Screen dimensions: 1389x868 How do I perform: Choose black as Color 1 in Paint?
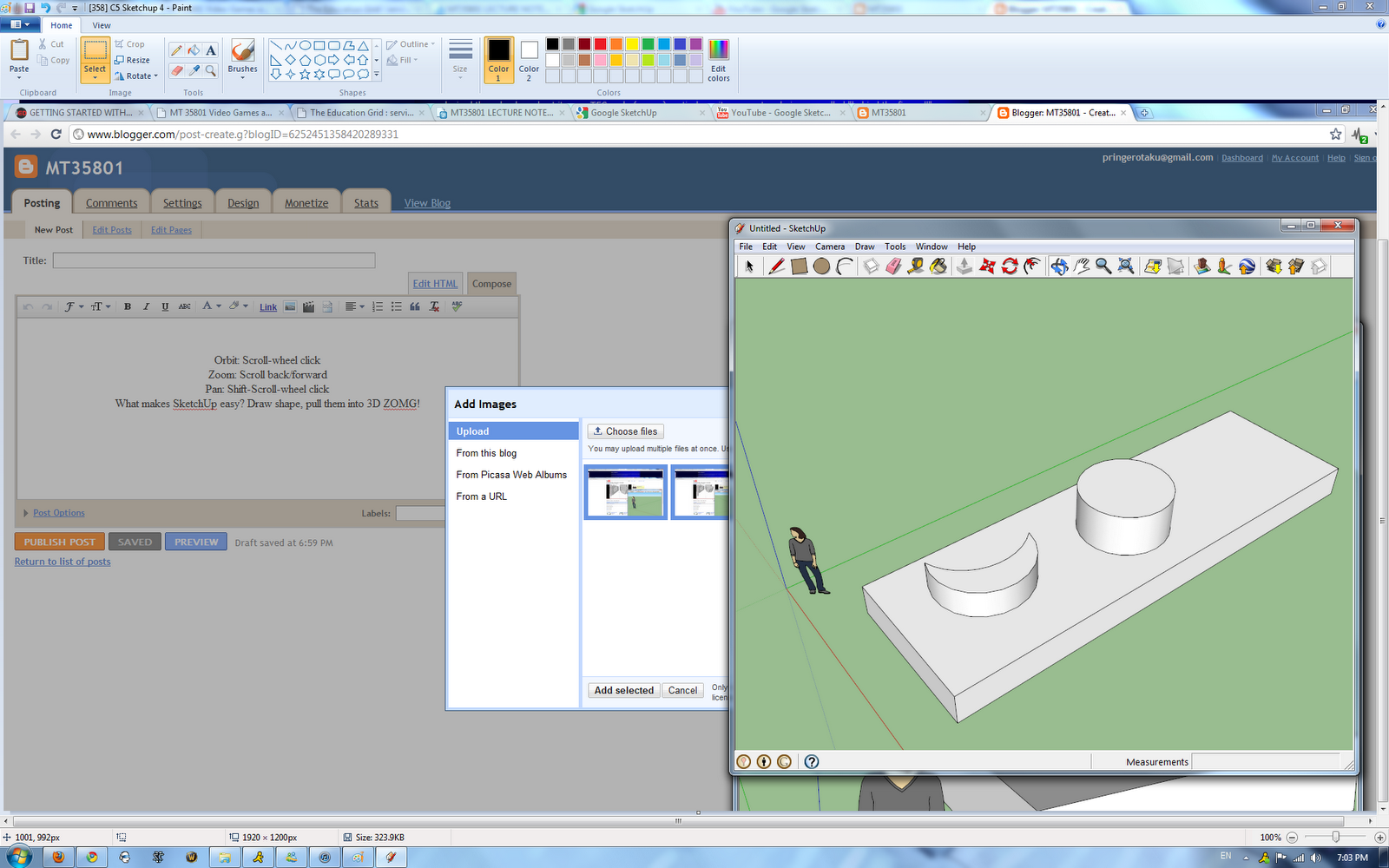point(552,42)
